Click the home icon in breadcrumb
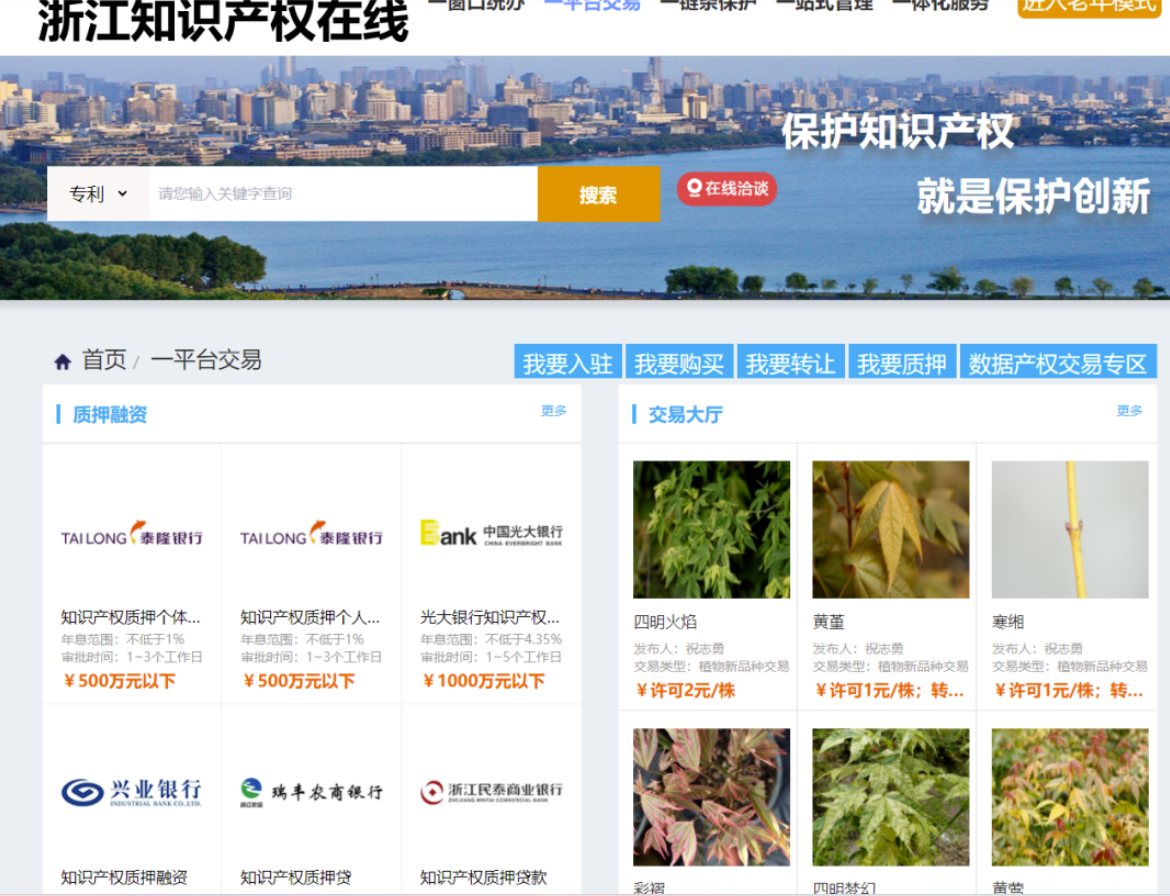This screenshot has height=896, width=1170. tap(63, 362)
